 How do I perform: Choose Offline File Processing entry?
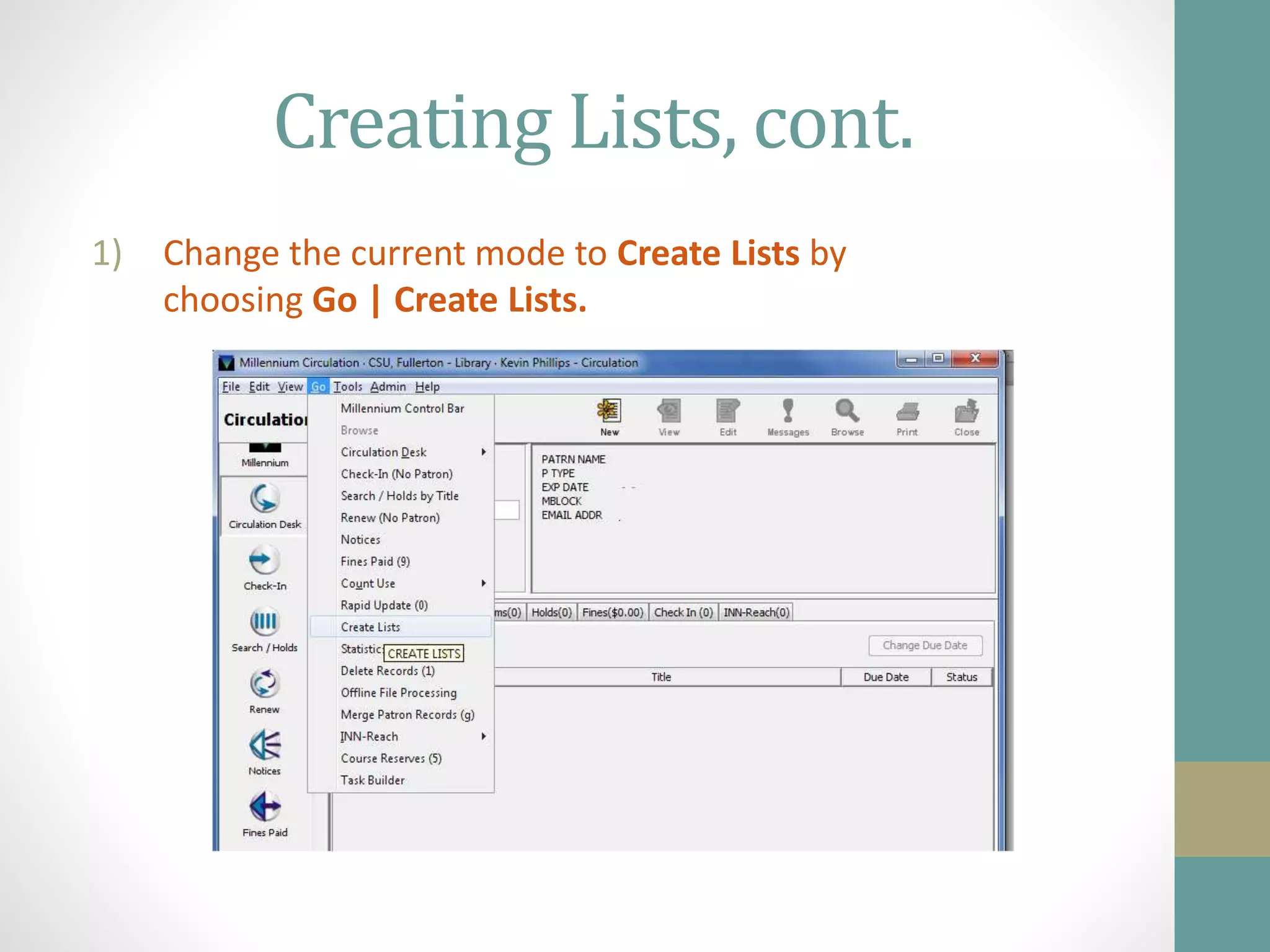point(401,693)
